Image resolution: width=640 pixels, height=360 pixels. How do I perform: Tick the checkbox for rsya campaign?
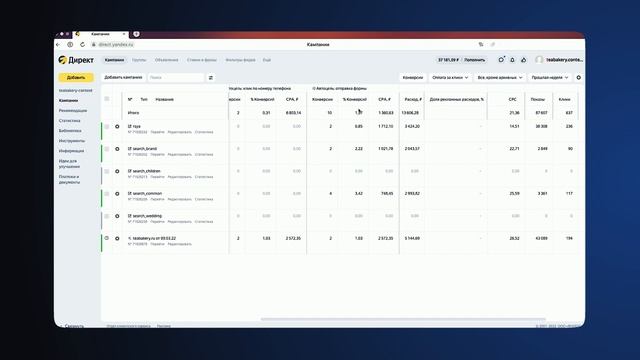[x=107, y=127]
